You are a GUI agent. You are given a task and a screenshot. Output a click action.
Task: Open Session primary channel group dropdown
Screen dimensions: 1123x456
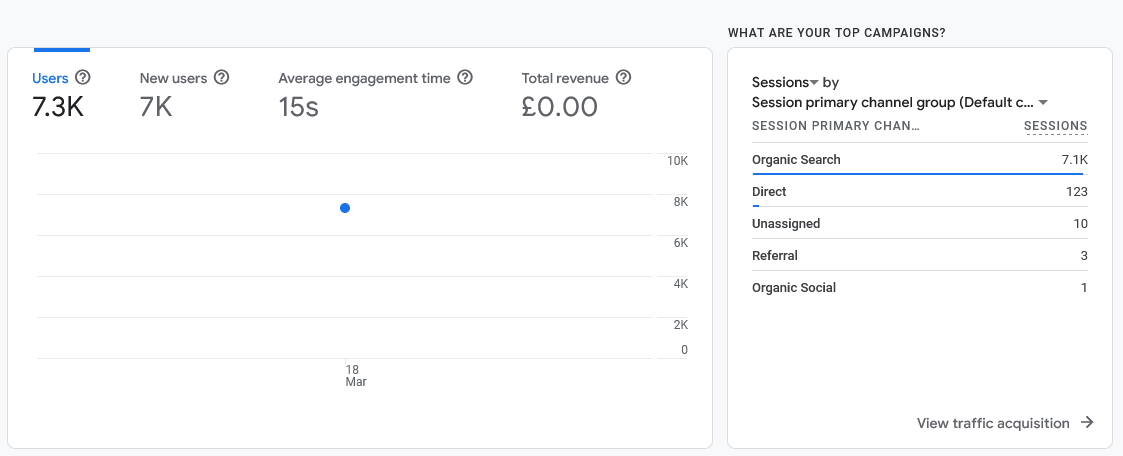(x=900, y=102)
